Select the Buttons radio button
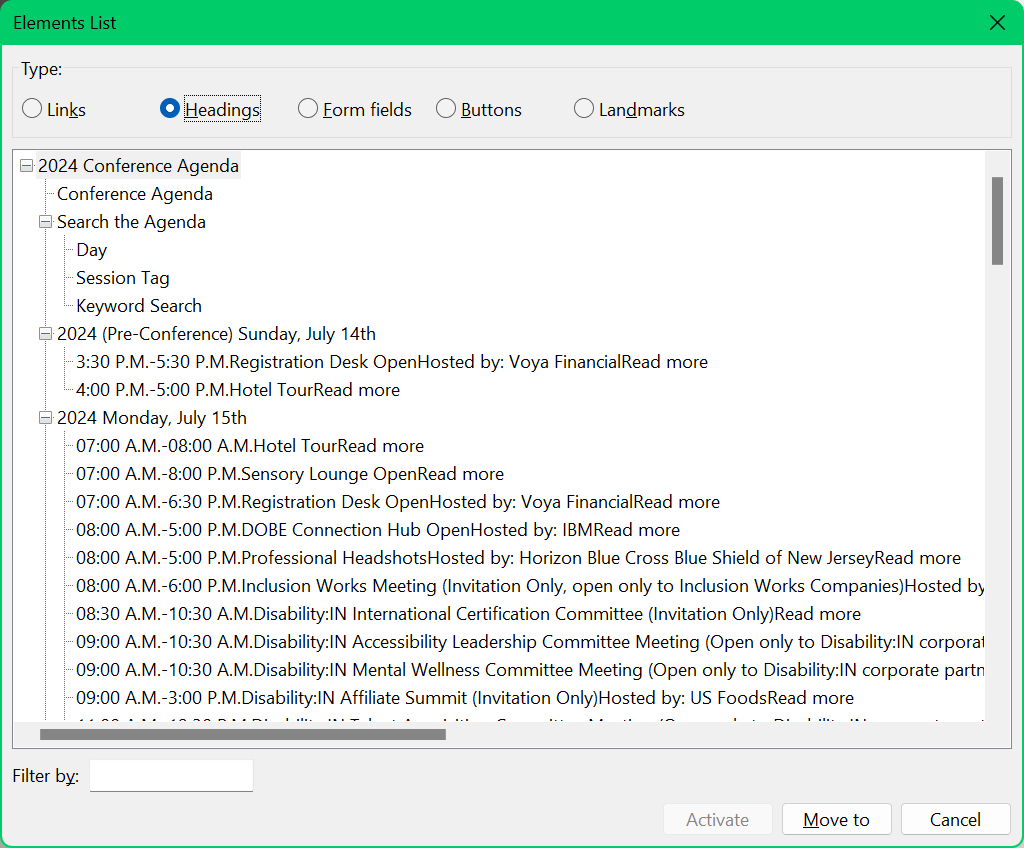 coord(479,109)
